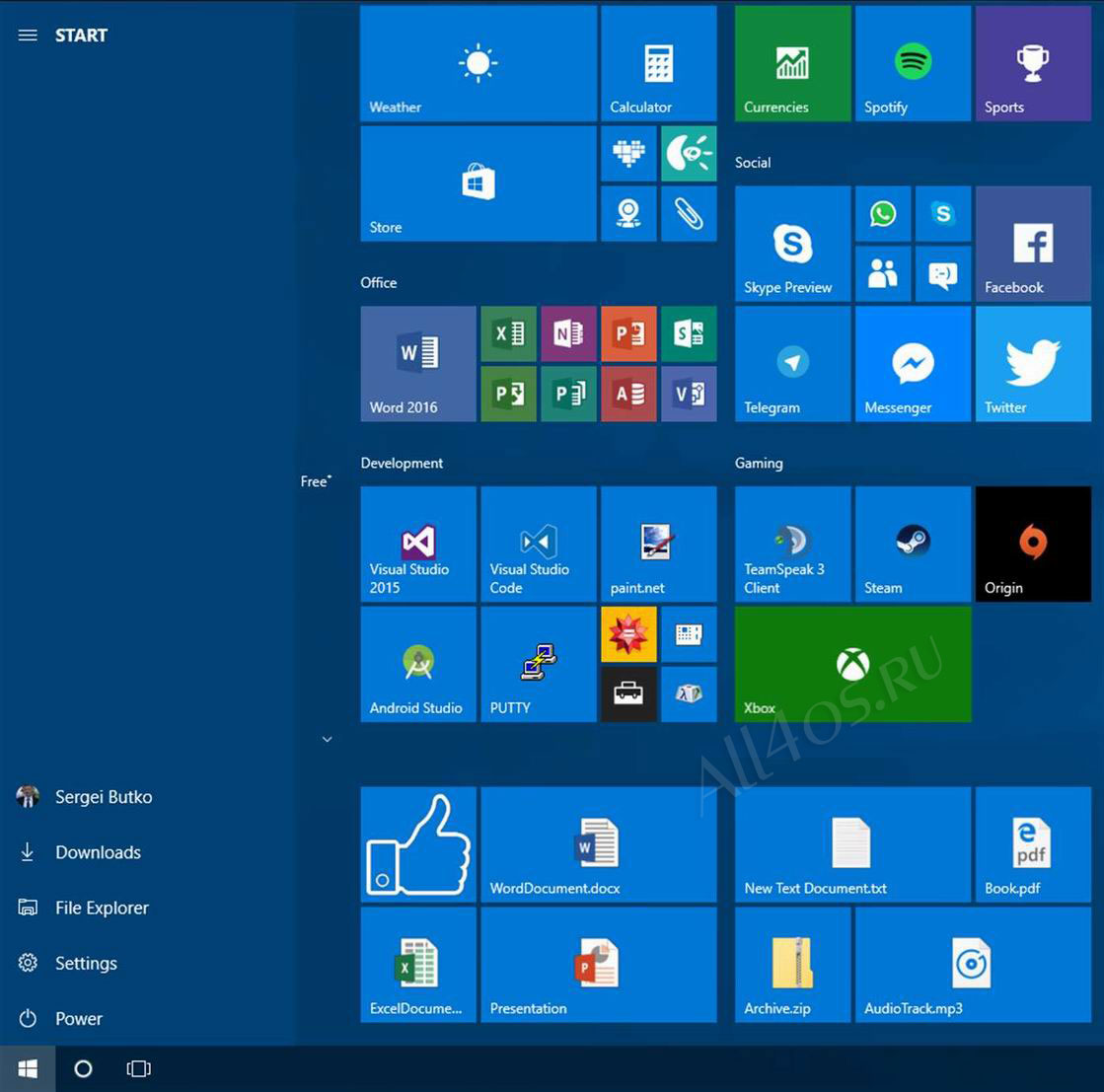Open the small teal tile beside the pixel heart

point(689,154)
